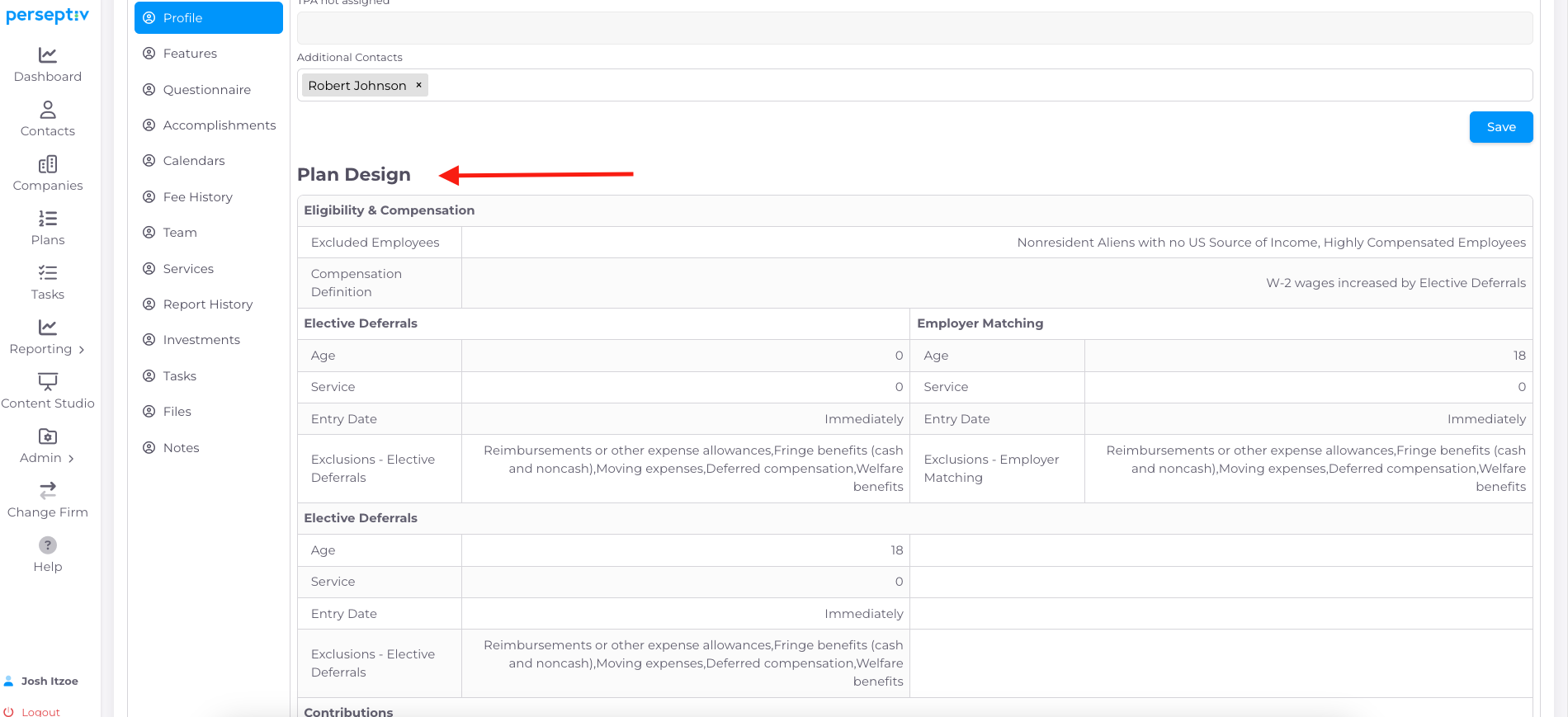Click the Logout link
1568x717 pixels.
(41, 712)
